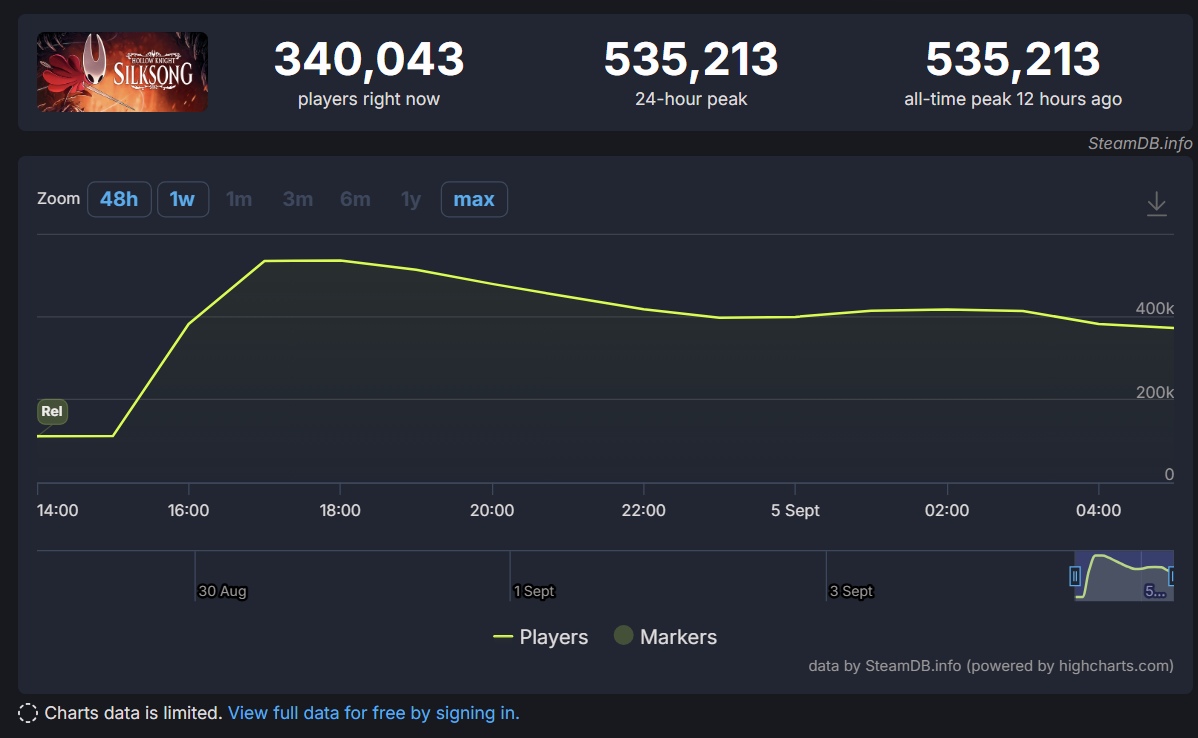Screen dimensions: 1198x738
Task: Click the all-time peak 12 hours ago text
Action: 1013,99
